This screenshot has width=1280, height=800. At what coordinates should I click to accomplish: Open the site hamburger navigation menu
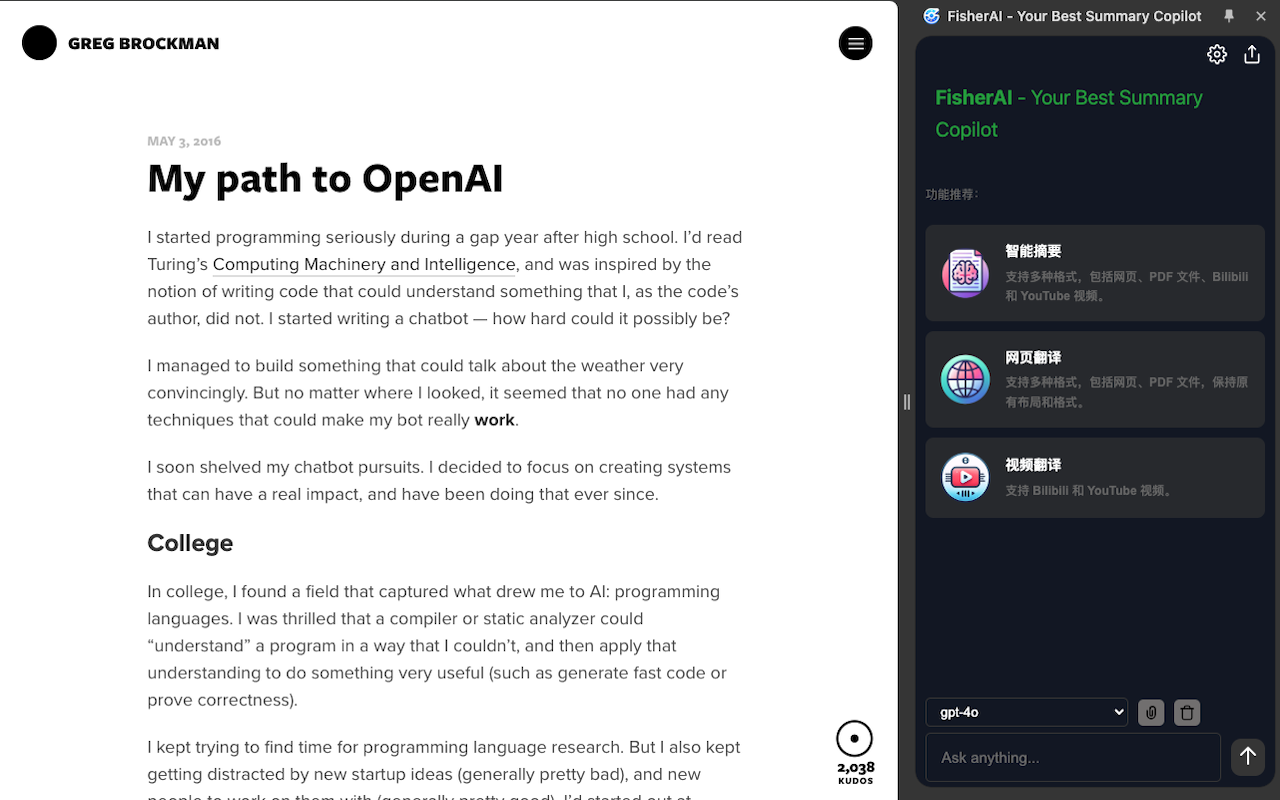855,43
